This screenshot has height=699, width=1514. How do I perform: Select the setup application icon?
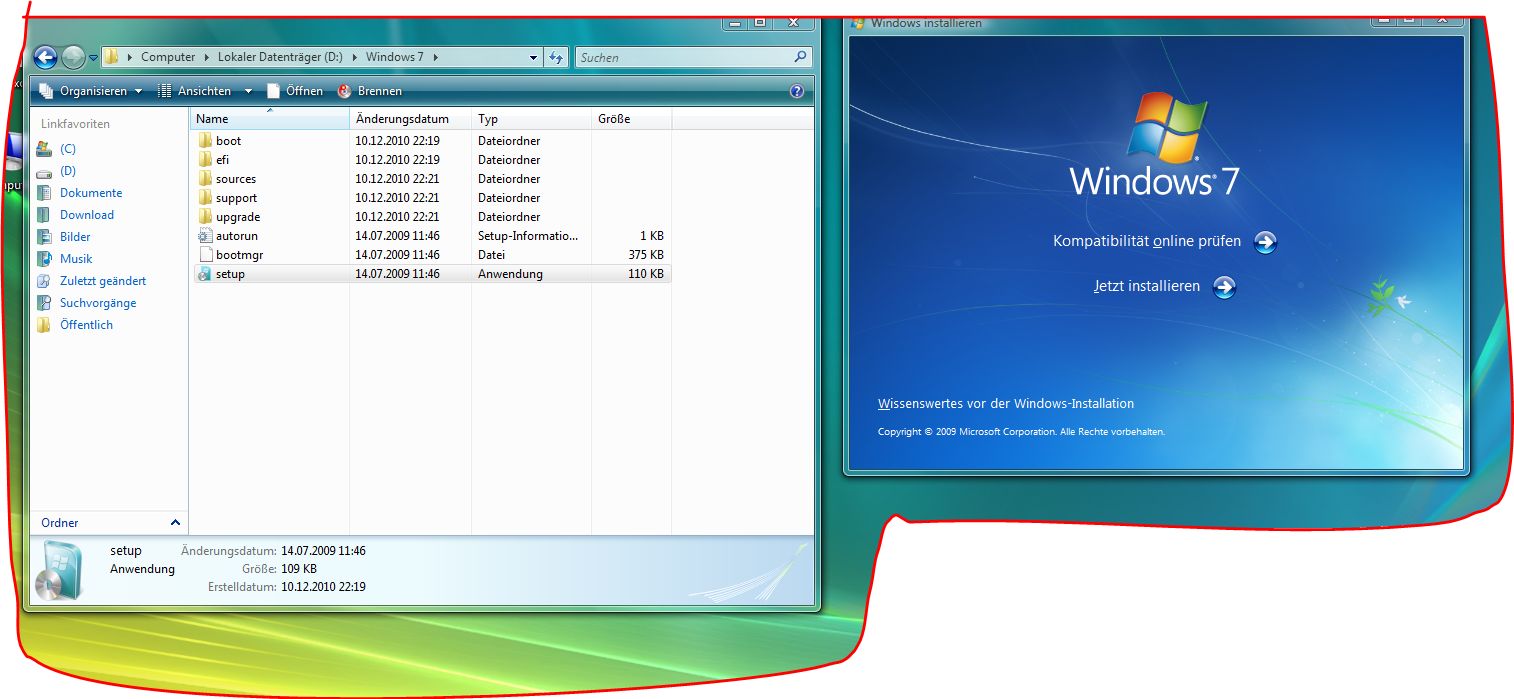205,274
